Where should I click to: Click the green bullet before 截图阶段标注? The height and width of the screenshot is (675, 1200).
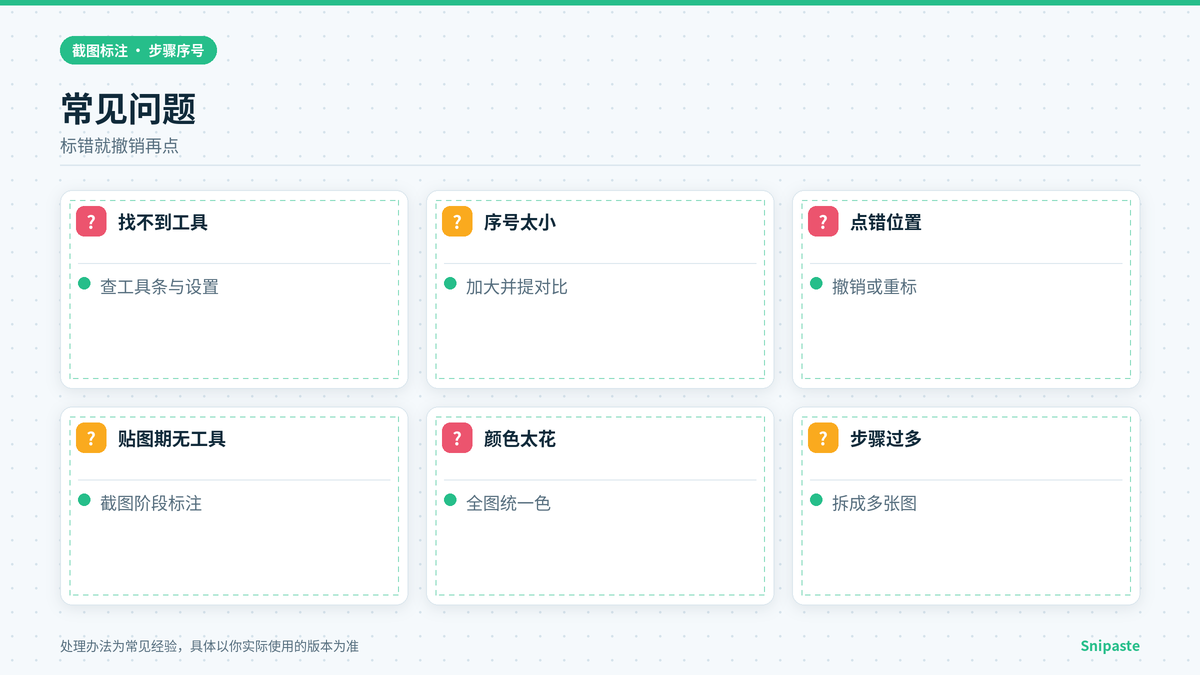(x=85, y=500)
